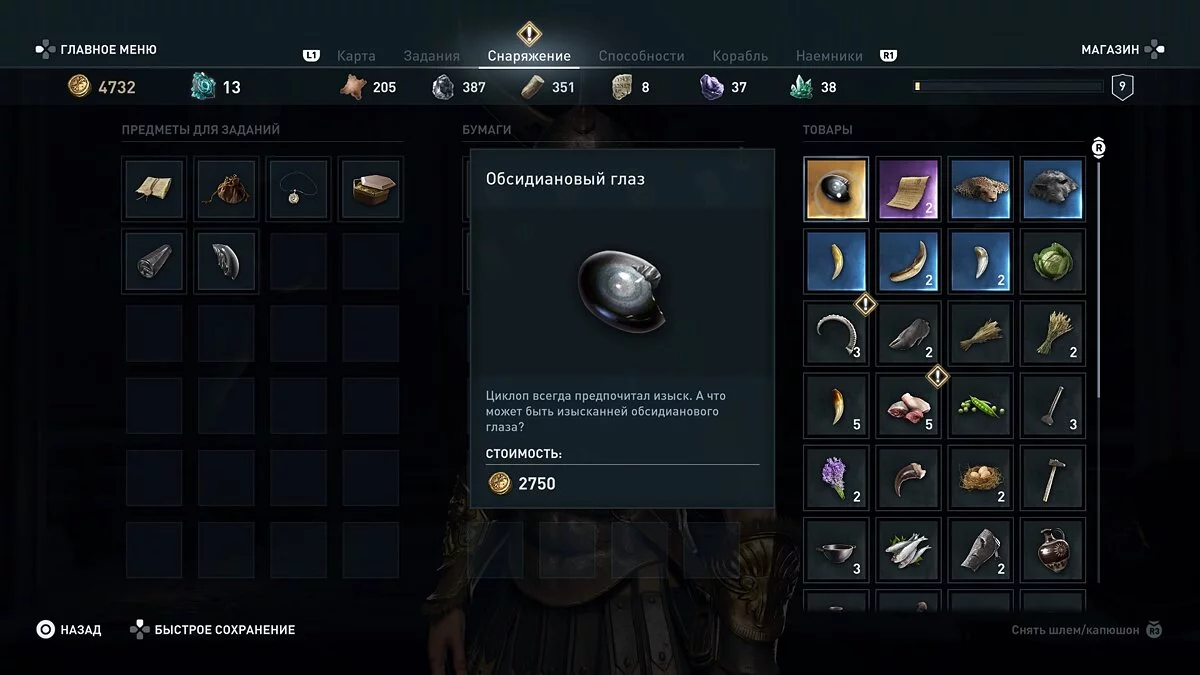Select the necklace pendant quest item

click(x=298, y=189)
